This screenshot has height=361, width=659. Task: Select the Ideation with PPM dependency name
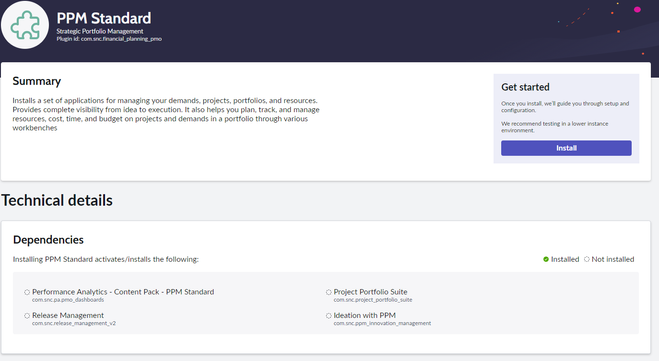tap(364, 315)
